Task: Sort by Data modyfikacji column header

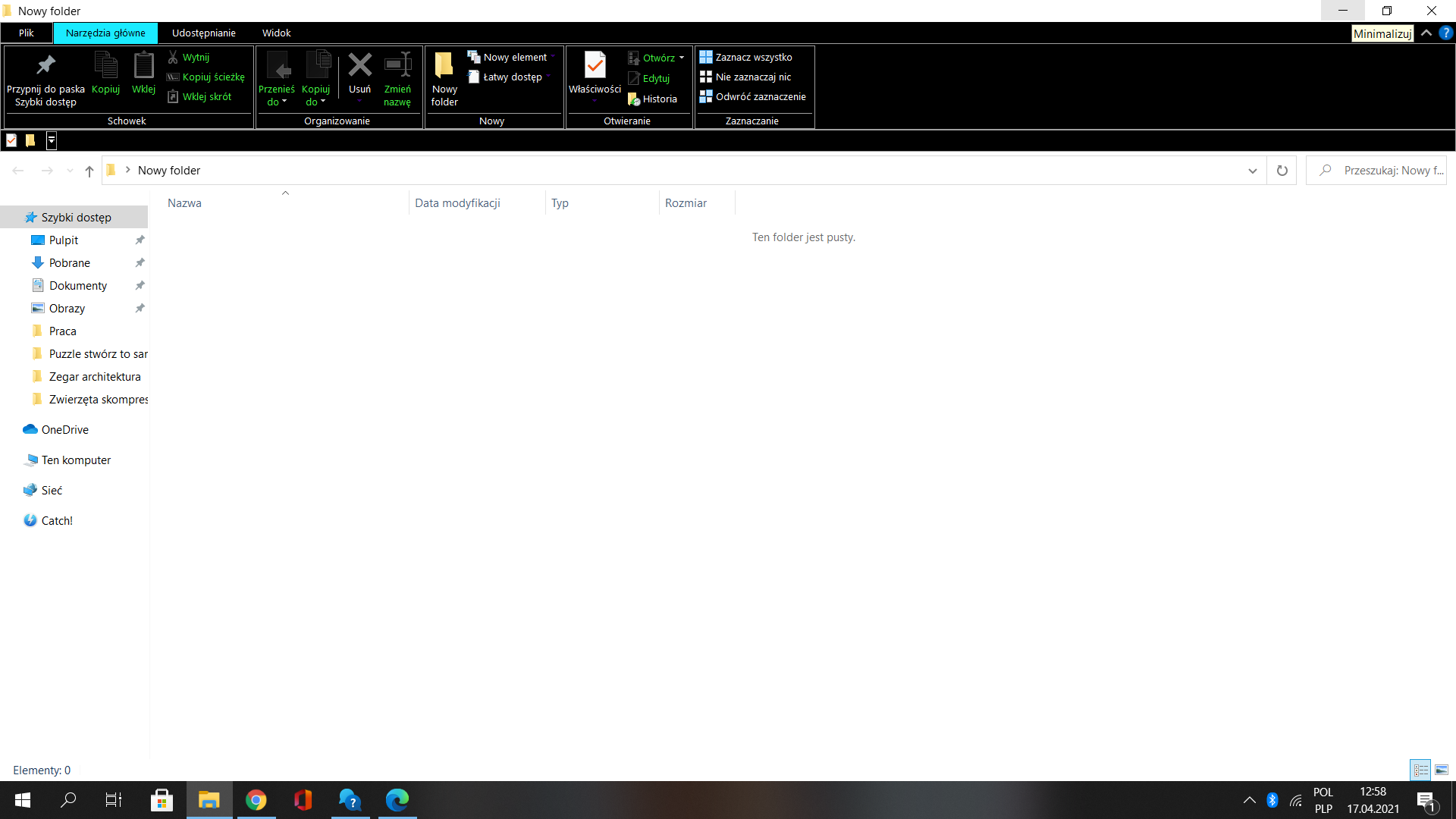Action: click(457, 203)
